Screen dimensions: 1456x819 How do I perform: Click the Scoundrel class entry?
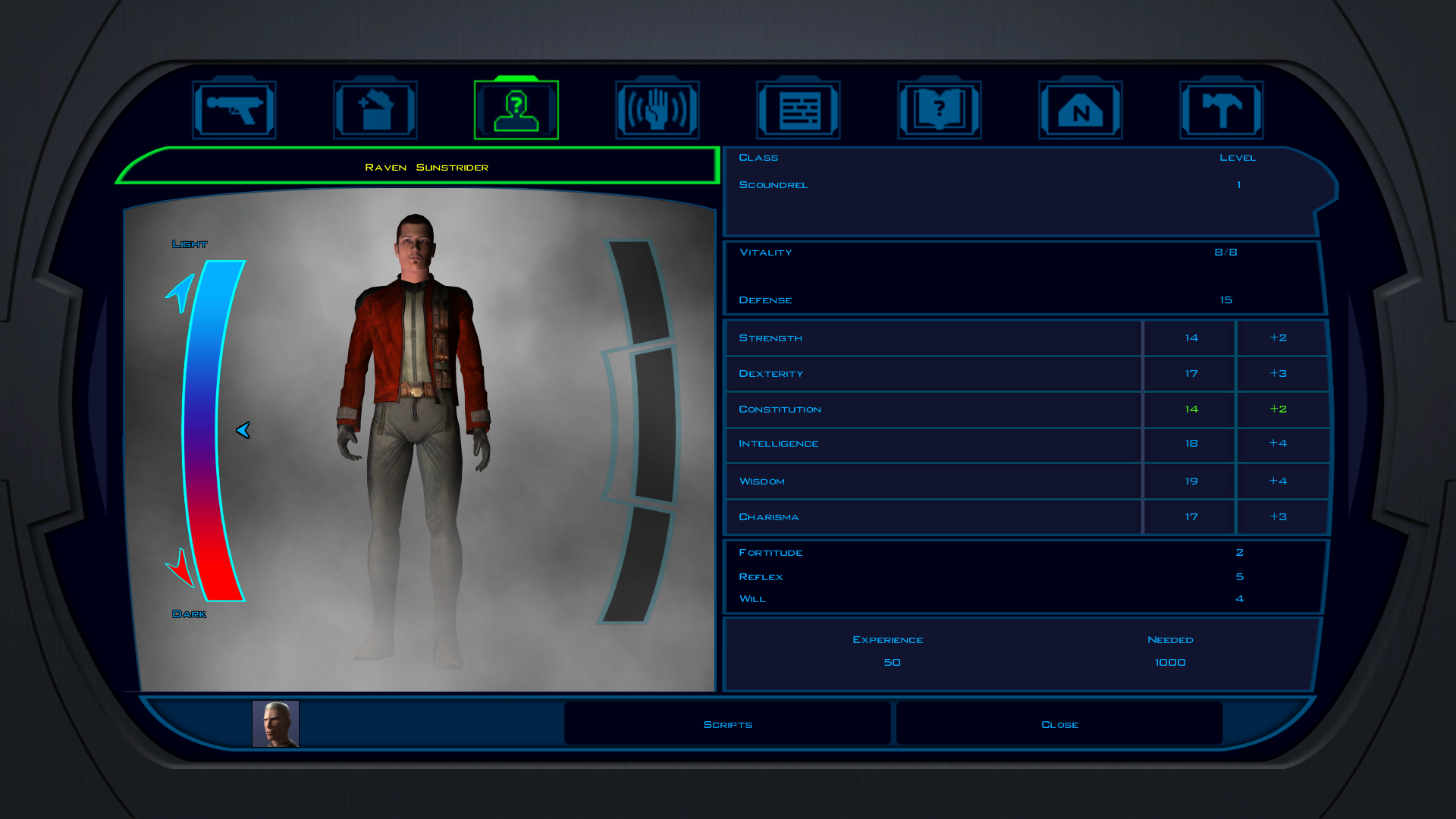pyautogui.click(x=773, y=185)
